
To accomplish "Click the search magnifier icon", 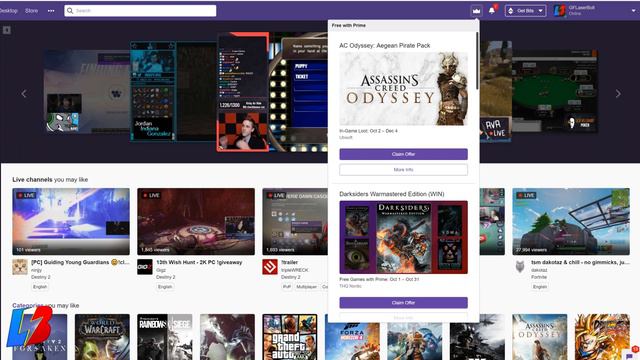I will tap(70, 11).
